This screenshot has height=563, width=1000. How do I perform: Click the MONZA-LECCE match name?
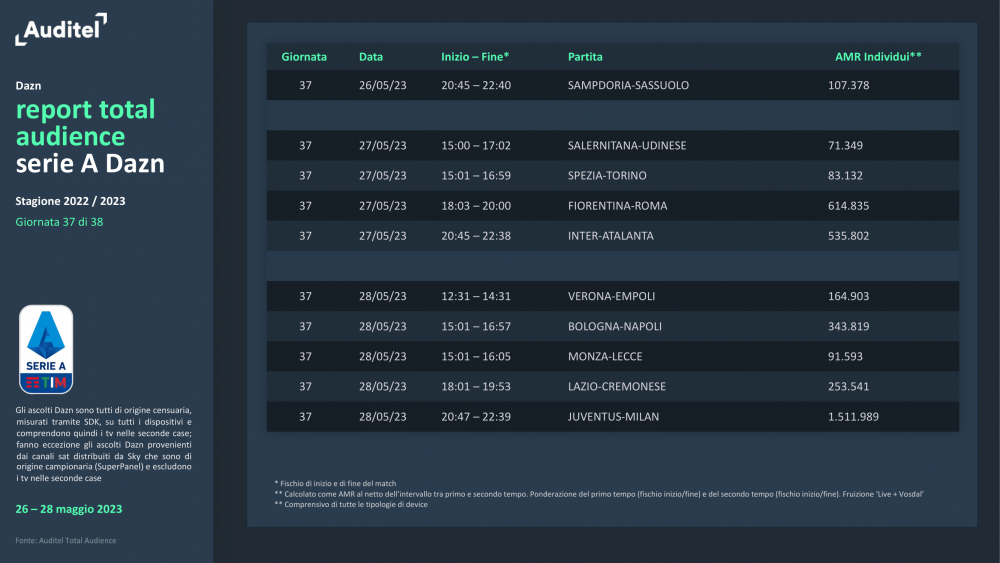click(x=605, y=356)
